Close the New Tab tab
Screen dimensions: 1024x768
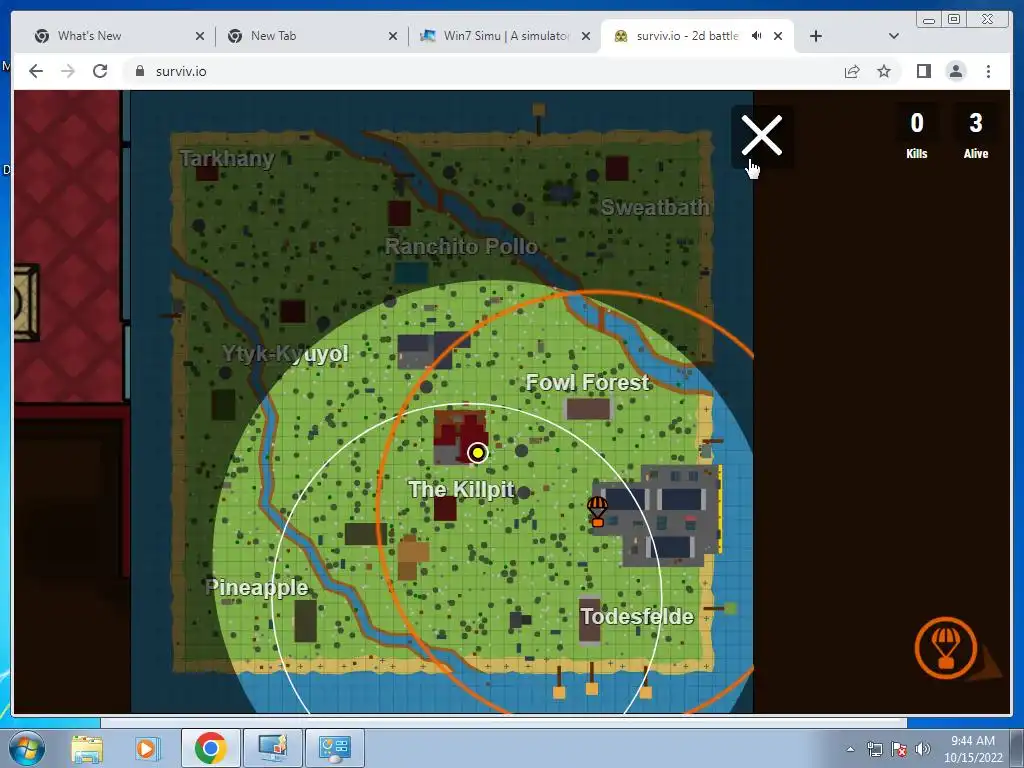pyautogui.click(x=392, y=36)
